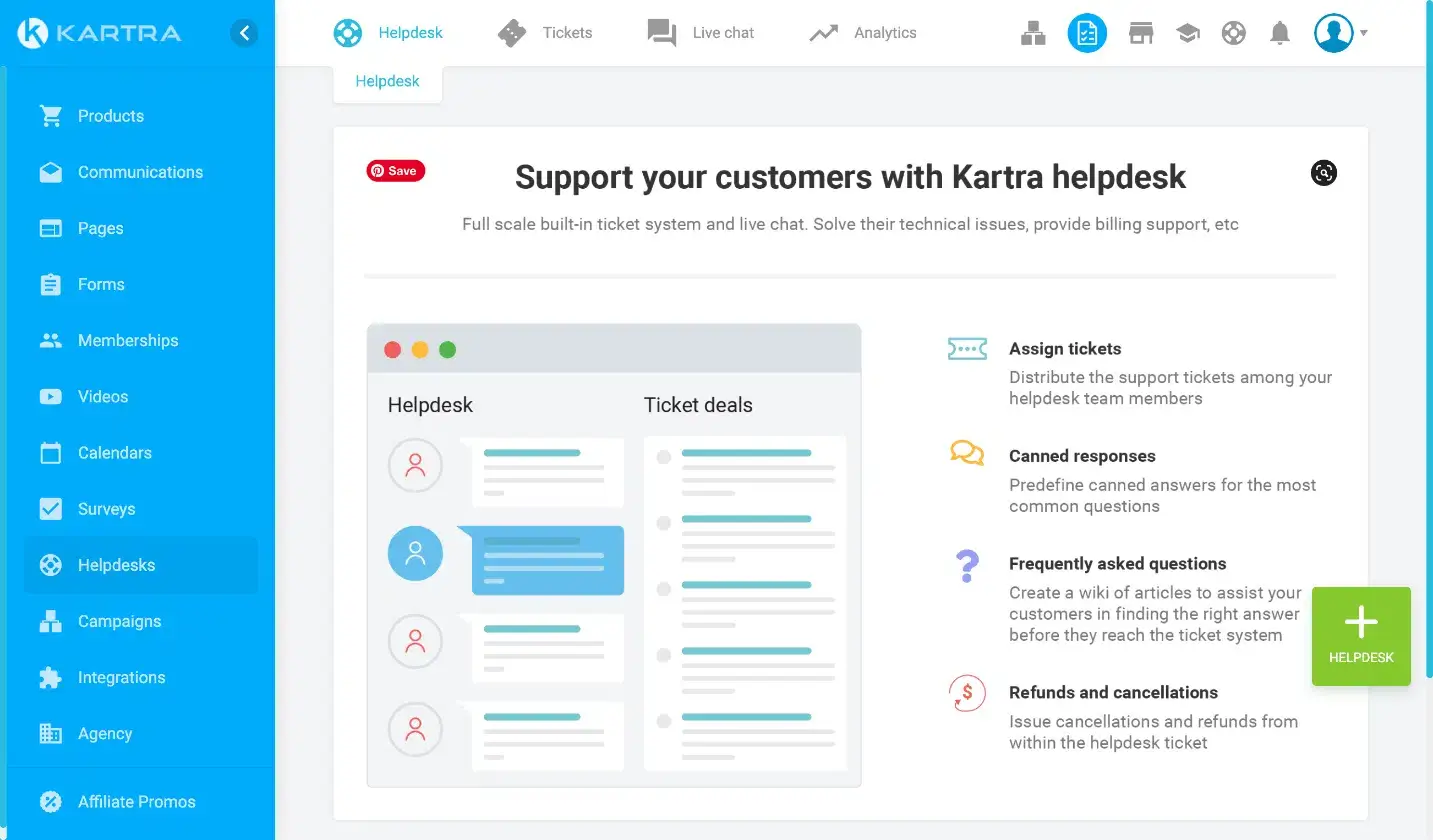Click the Canned responses chat bubbles icon
Image resolution: width=1433 pixels, height=840 pixels.
click(x=967, y=453)
